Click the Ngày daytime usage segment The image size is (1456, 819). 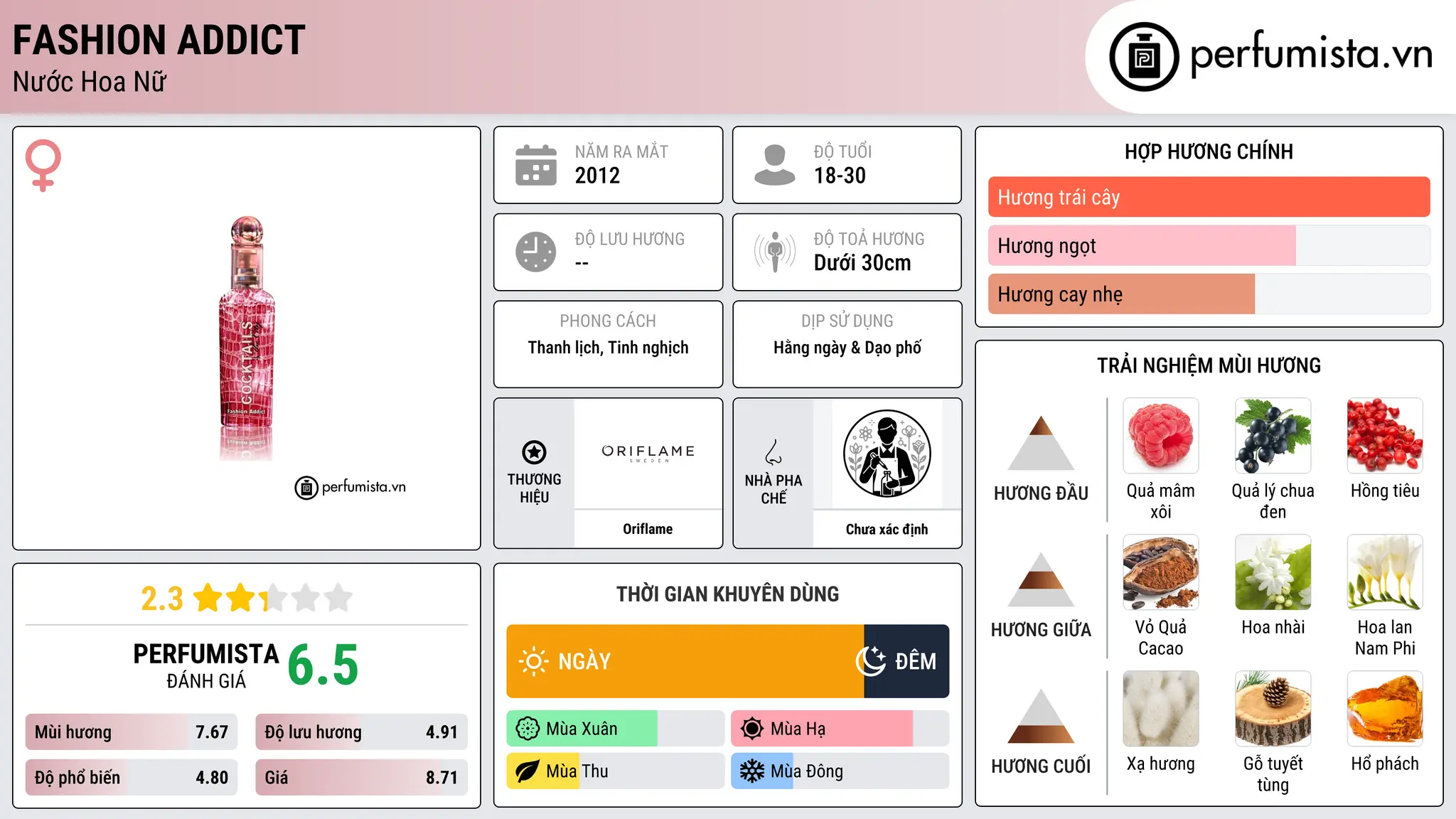point(685,661)
